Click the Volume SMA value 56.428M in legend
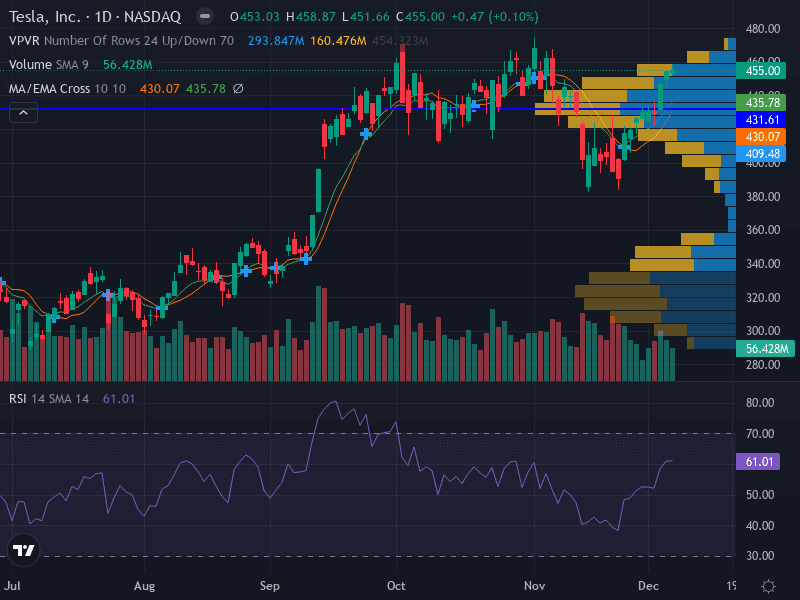Image resolution: width=800 pixels, height=600 pixels. coord(128,65)
